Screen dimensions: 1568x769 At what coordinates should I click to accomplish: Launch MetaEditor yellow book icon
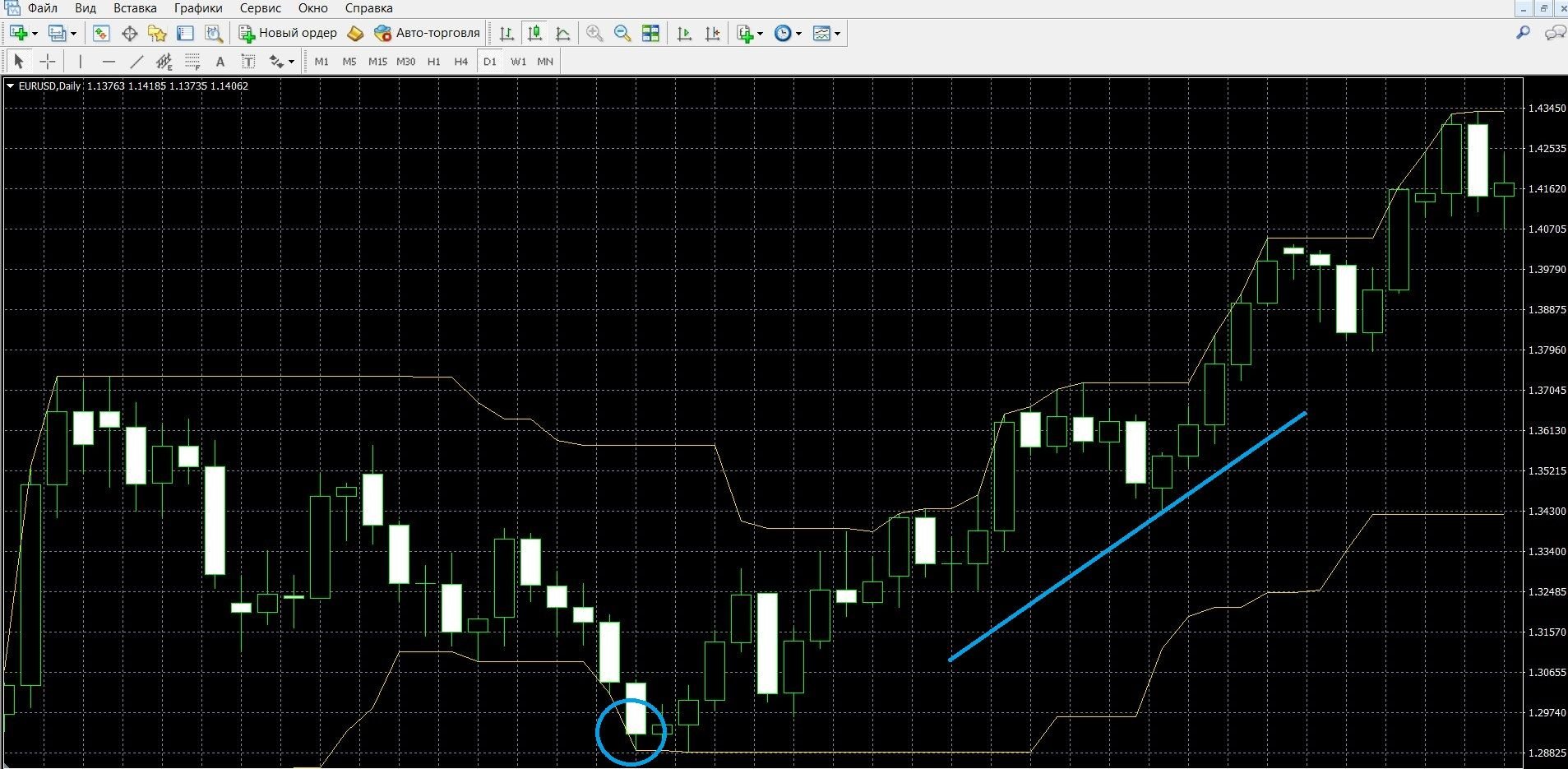pyautogui.click(x=355, y=34)
